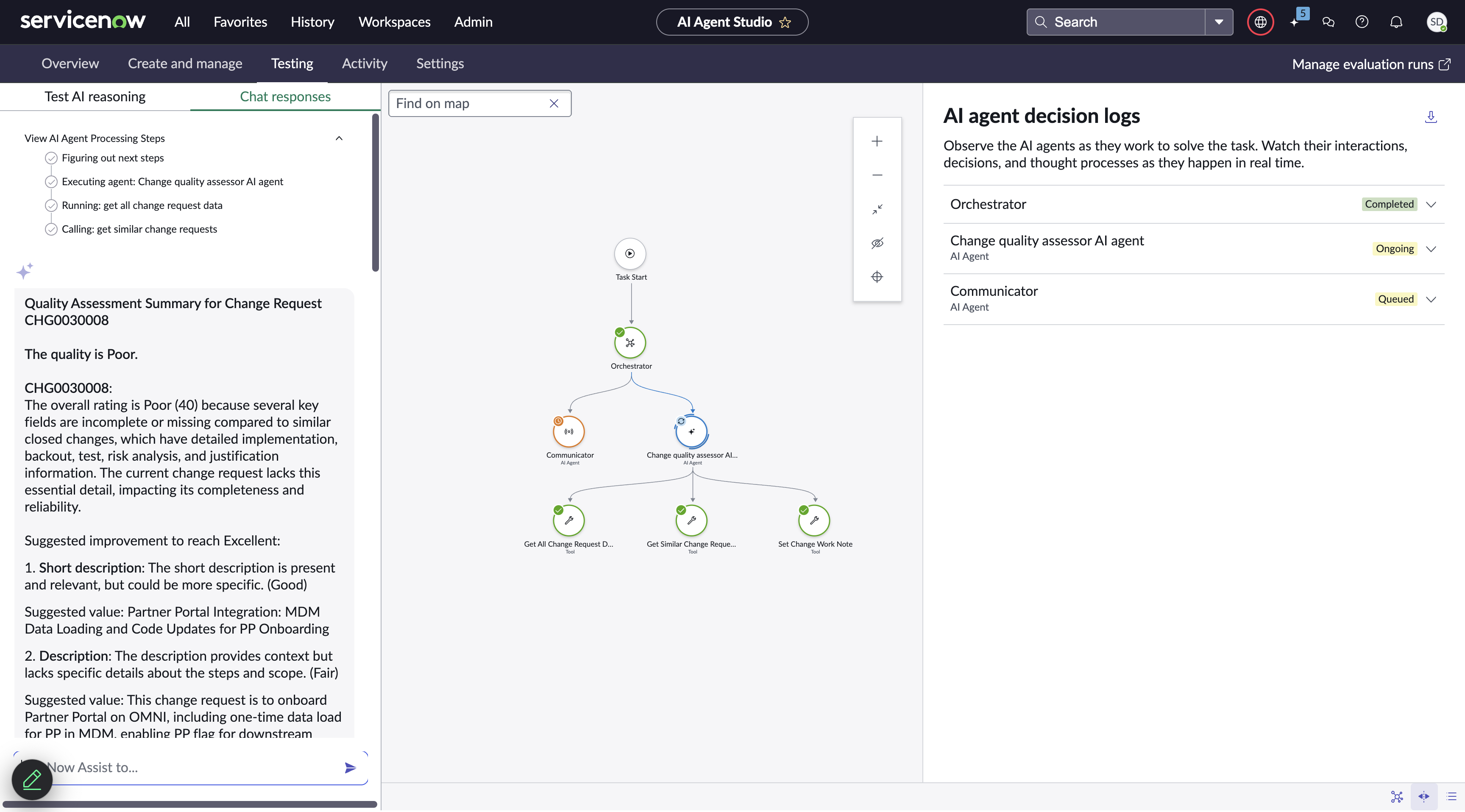
Task: Click the ServiceNow logo
Action: coord(83,21)
